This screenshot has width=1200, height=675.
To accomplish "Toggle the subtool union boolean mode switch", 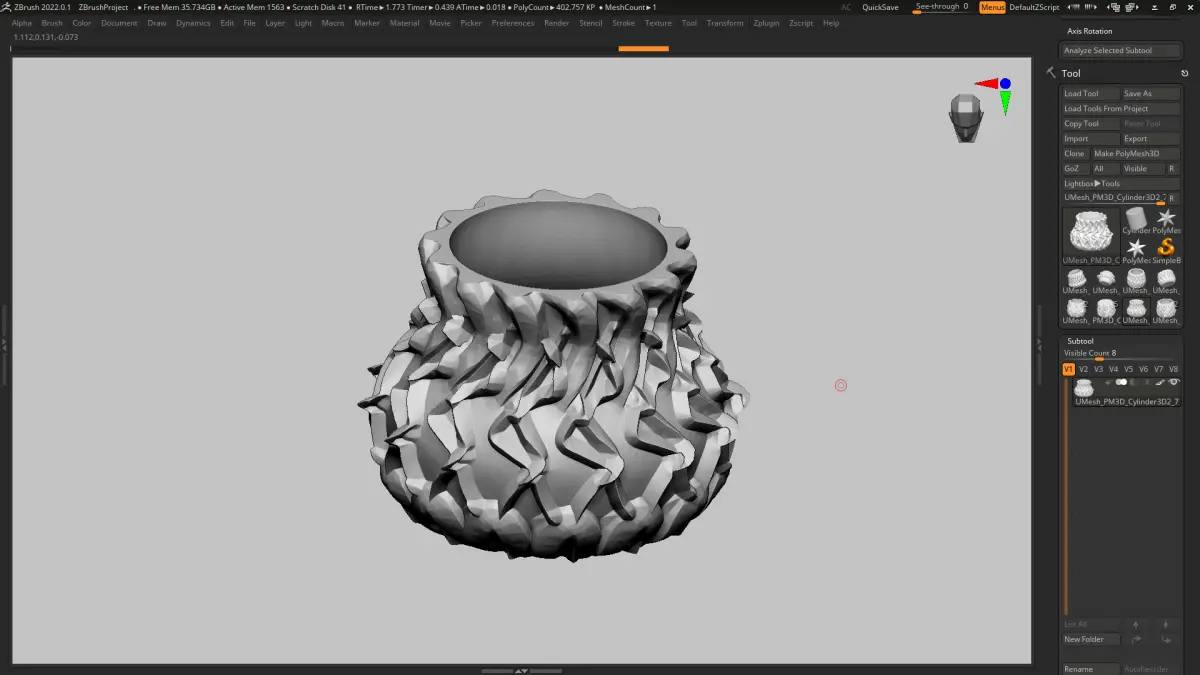I will click(1121, 382).
